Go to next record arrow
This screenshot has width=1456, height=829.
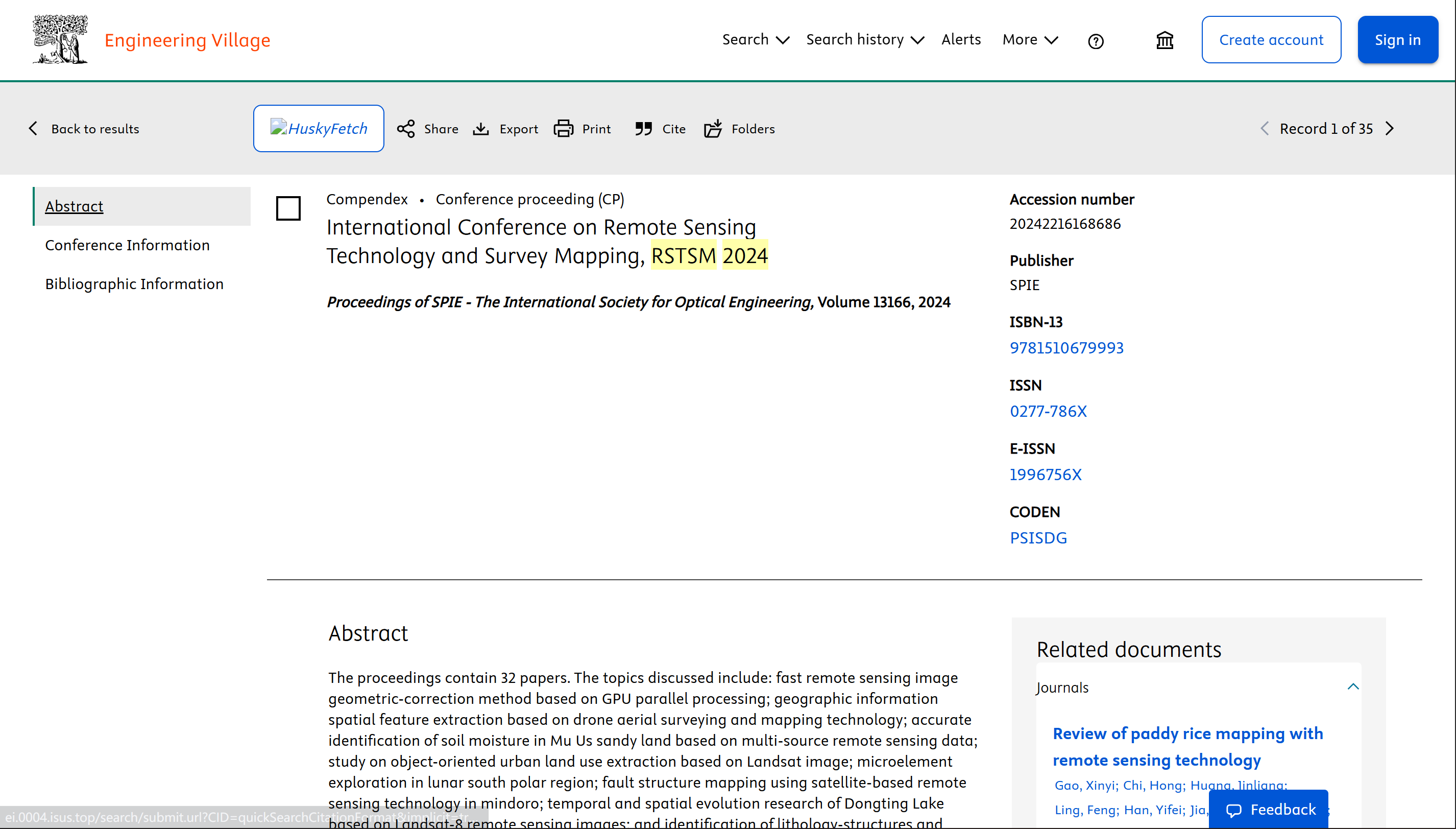(x=1390, y=129)
